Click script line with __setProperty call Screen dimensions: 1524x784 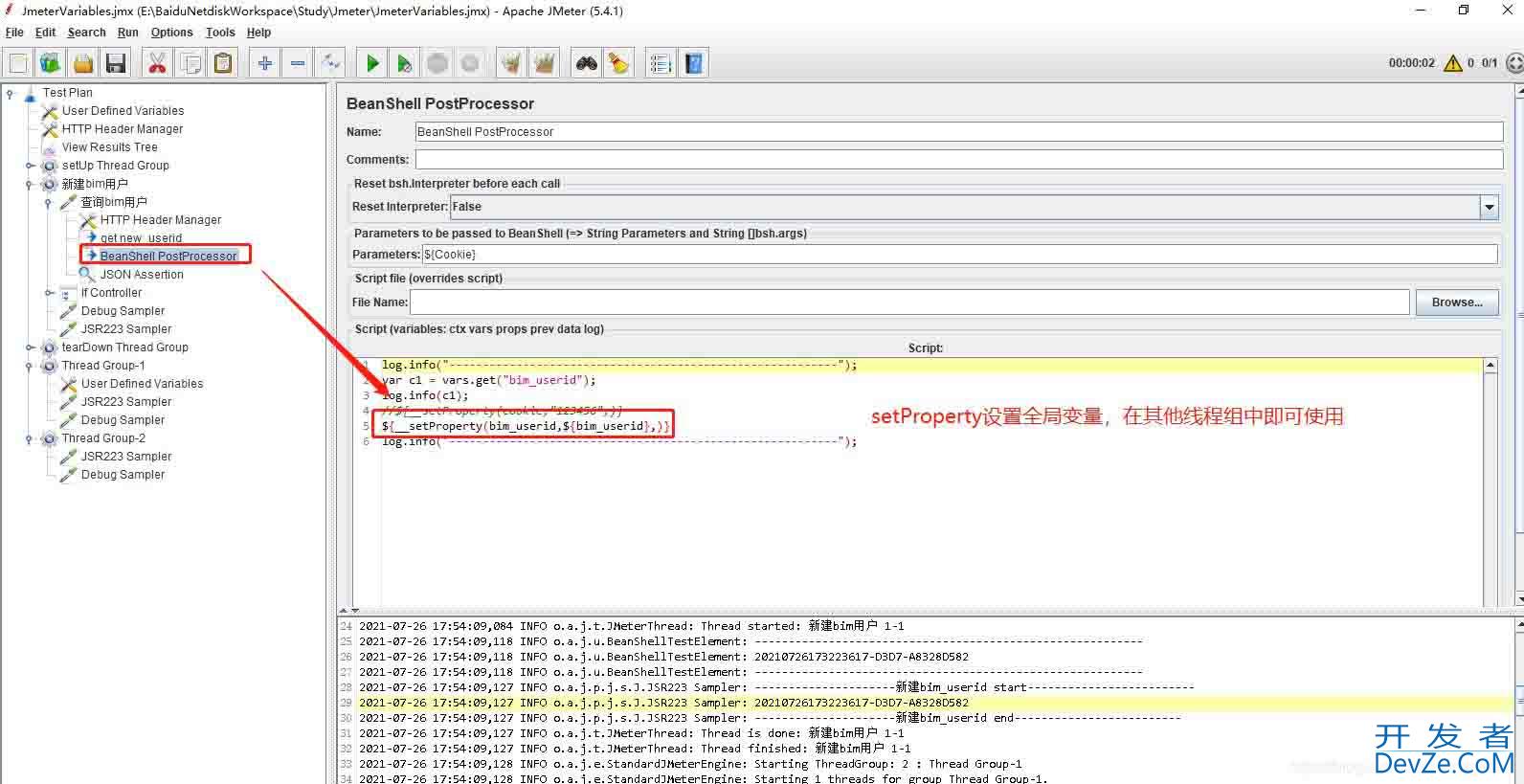click(526, 426)
